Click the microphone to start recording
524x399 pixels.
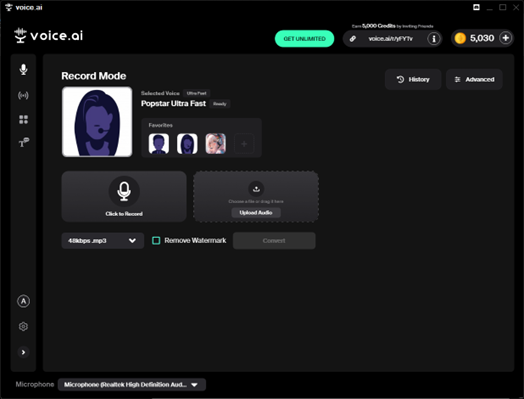124,191
